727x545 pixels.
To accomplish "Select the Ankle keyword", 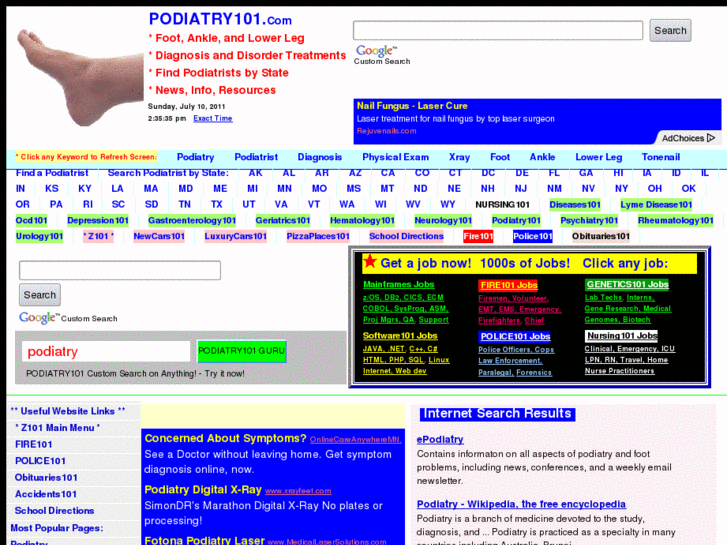I will pyautogui.click(x=542, y=157).
